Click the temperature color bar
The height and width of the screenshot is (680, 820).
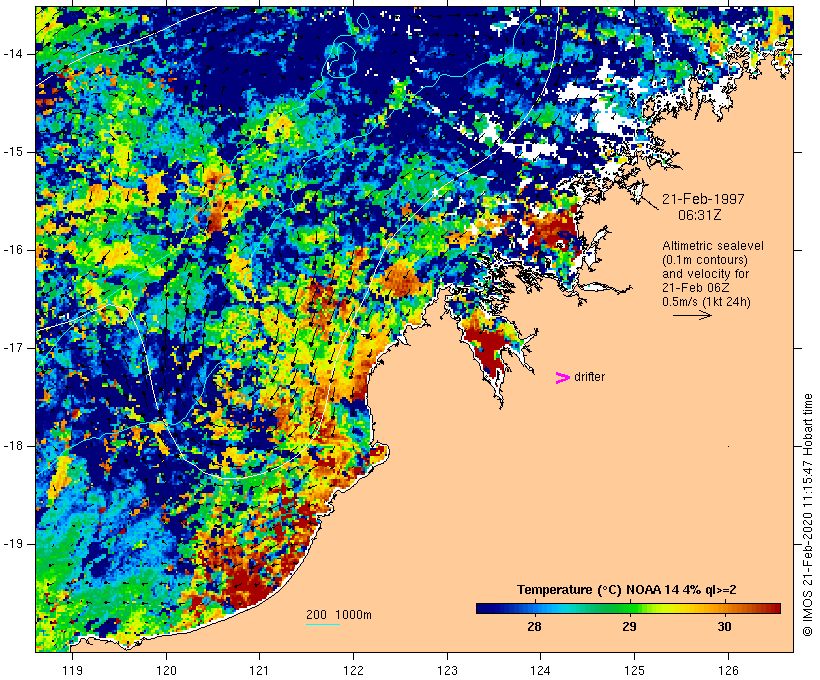tap(628, 608)
